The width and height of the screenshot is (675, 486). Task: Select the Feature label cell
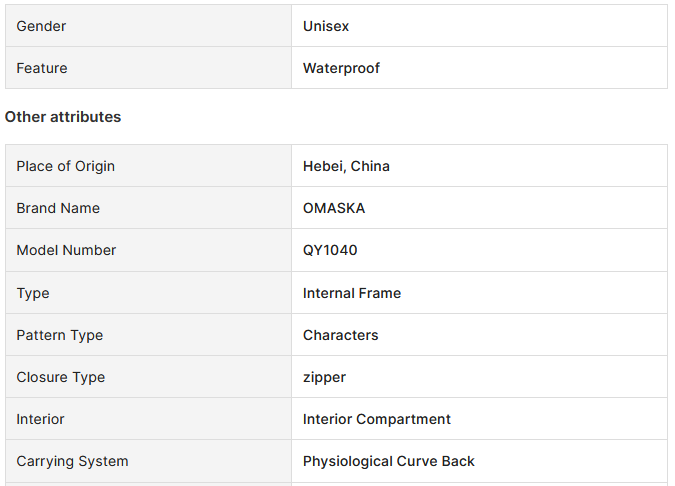click(149, 68)
